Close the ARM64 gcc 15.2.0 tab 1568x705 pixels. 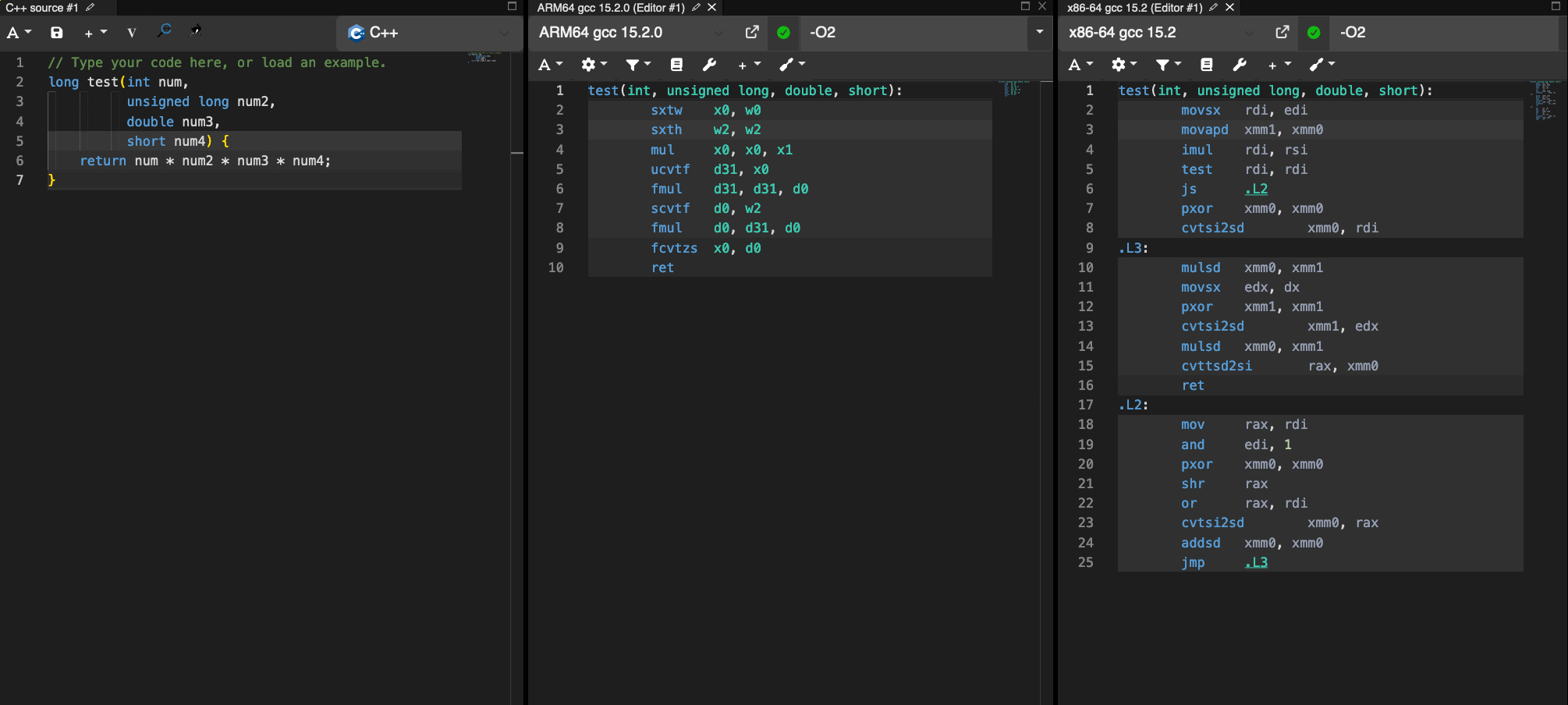click(712, 7)
